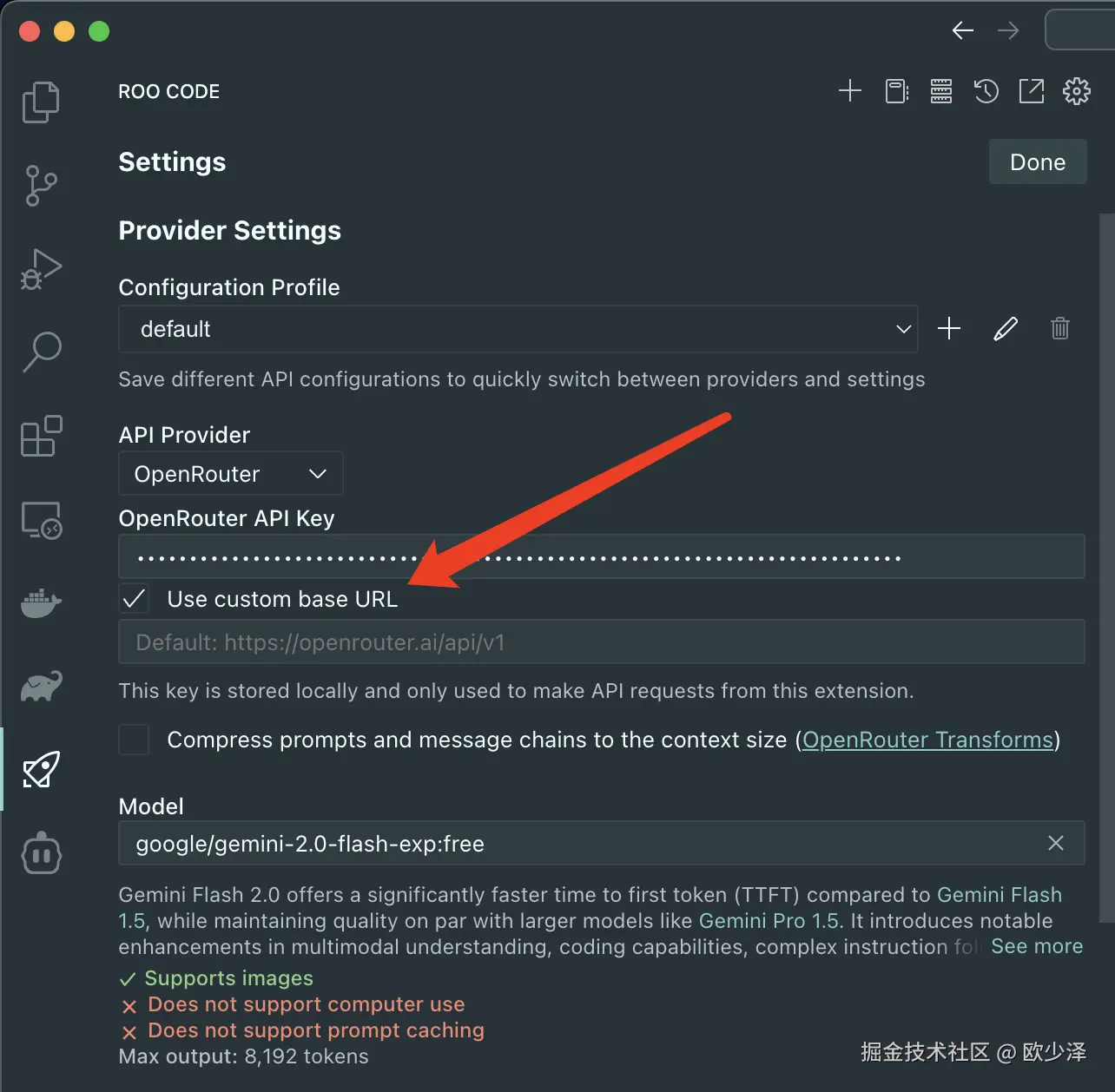Expand the Configuration Profile default dropdown
This screenshot has height=1092, width=1115.
tap(518, 329)
